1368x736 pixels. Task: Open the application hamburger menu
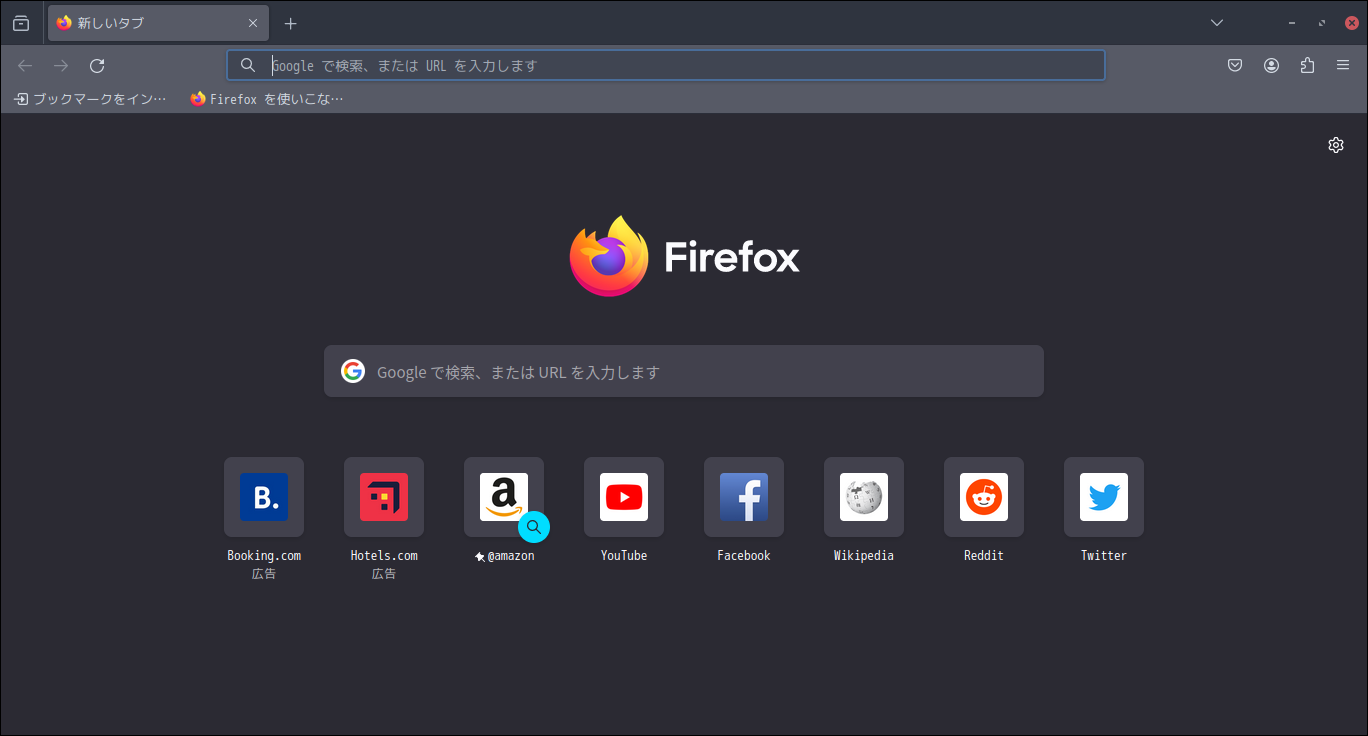pyautogui.click(x=1343, y=66)
